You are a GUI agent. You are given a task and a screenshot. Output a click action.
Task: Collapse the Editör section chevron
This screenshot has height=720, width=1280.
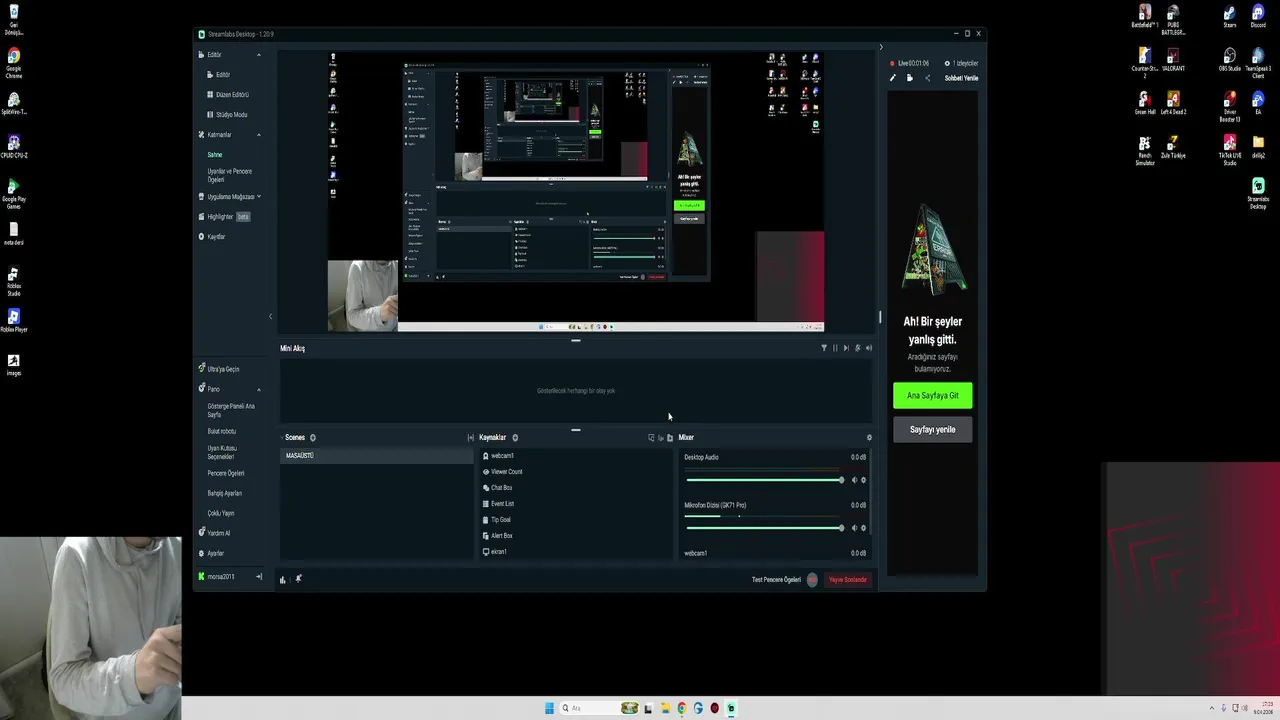pos(259,55)
